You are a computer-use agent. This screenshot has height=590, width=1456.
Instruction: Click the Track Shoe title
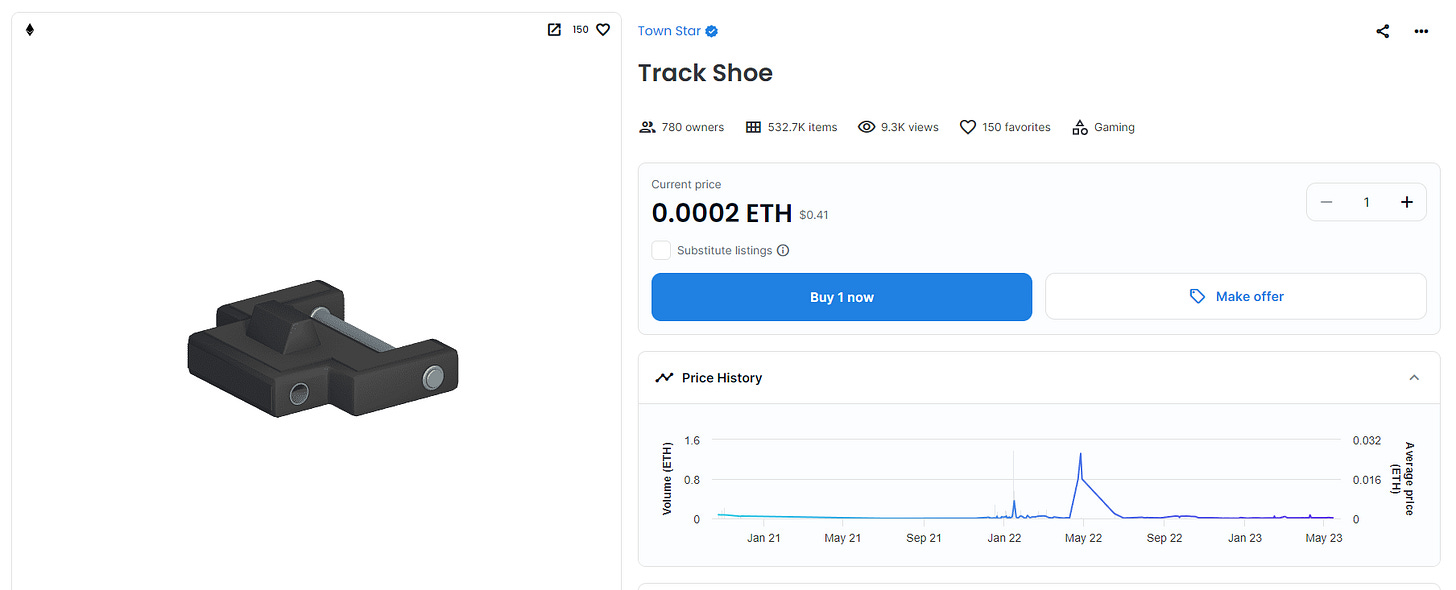point(705,73)
